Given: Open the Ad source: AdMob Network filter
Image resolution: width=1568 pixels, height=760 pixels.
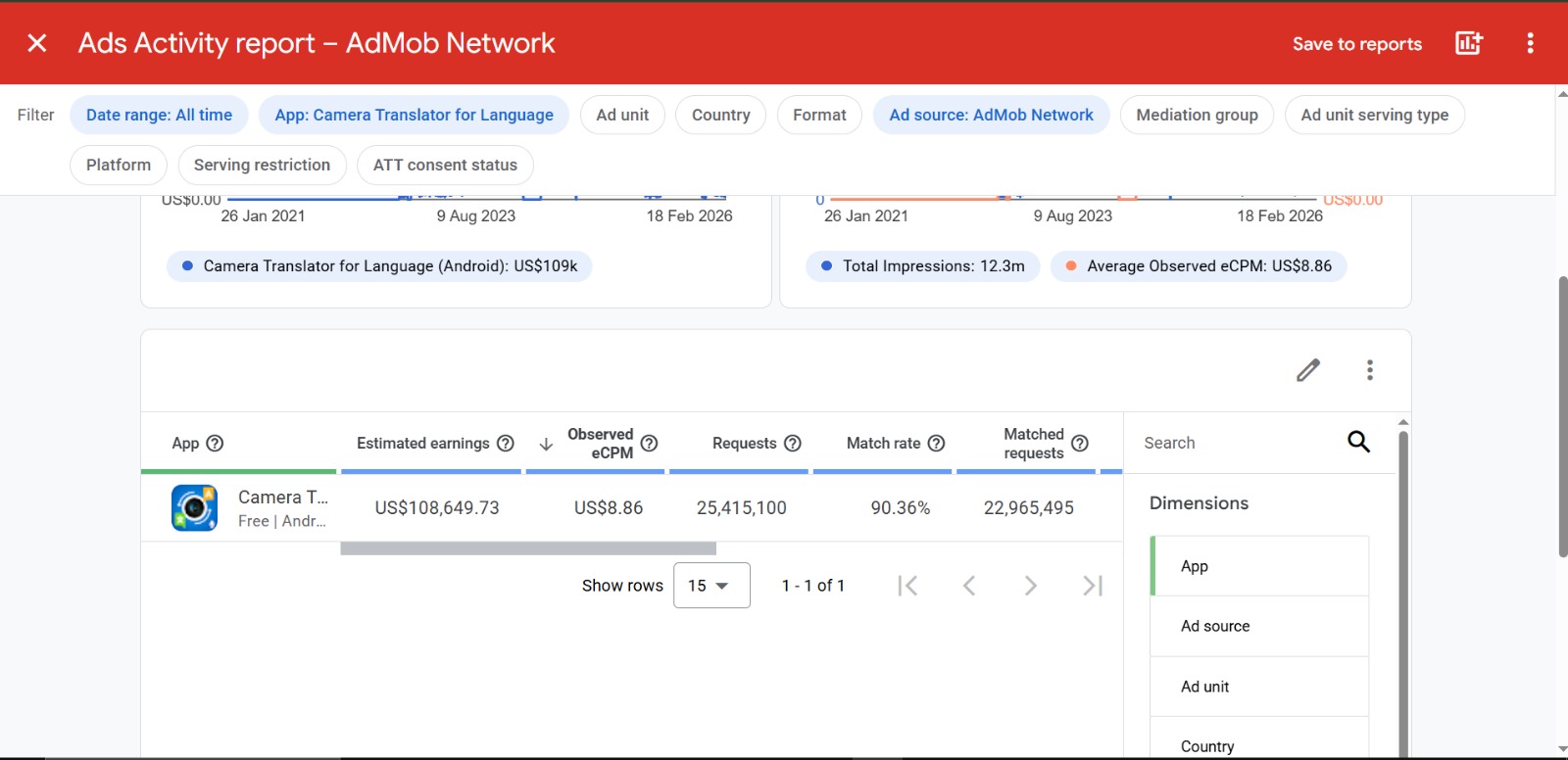Looking at the screenshot, I should click(991, 115).
